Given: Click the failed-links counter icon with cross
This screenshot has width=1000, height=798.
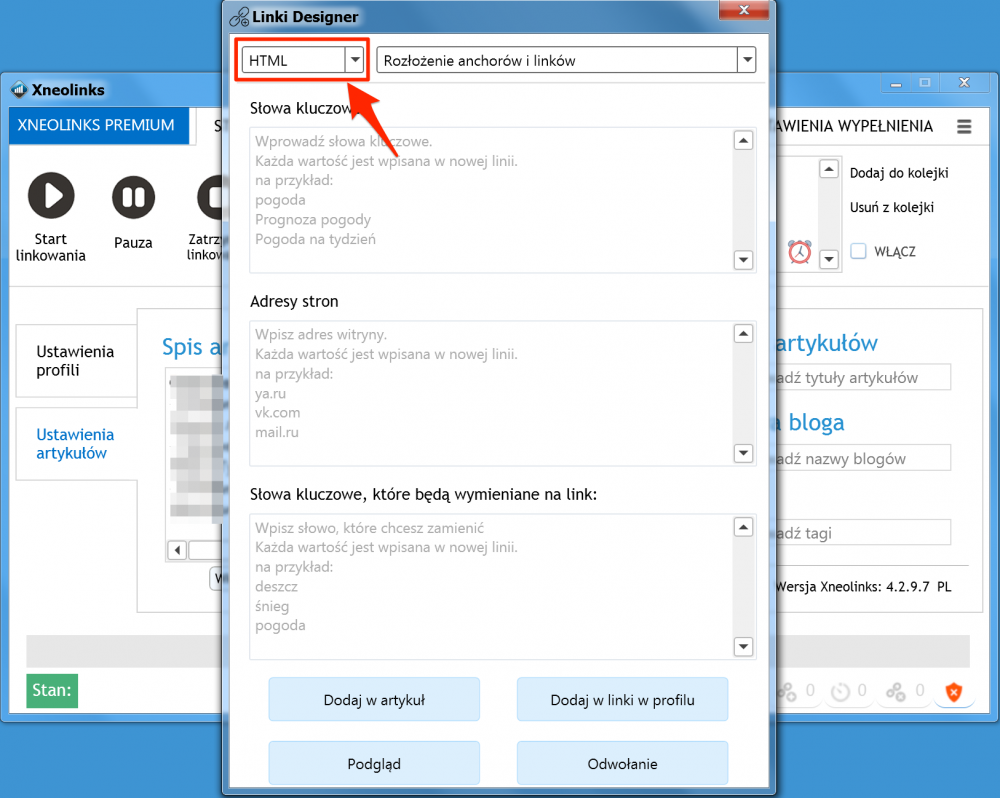Looking at the screenshot, I should [x=896, y=691].
